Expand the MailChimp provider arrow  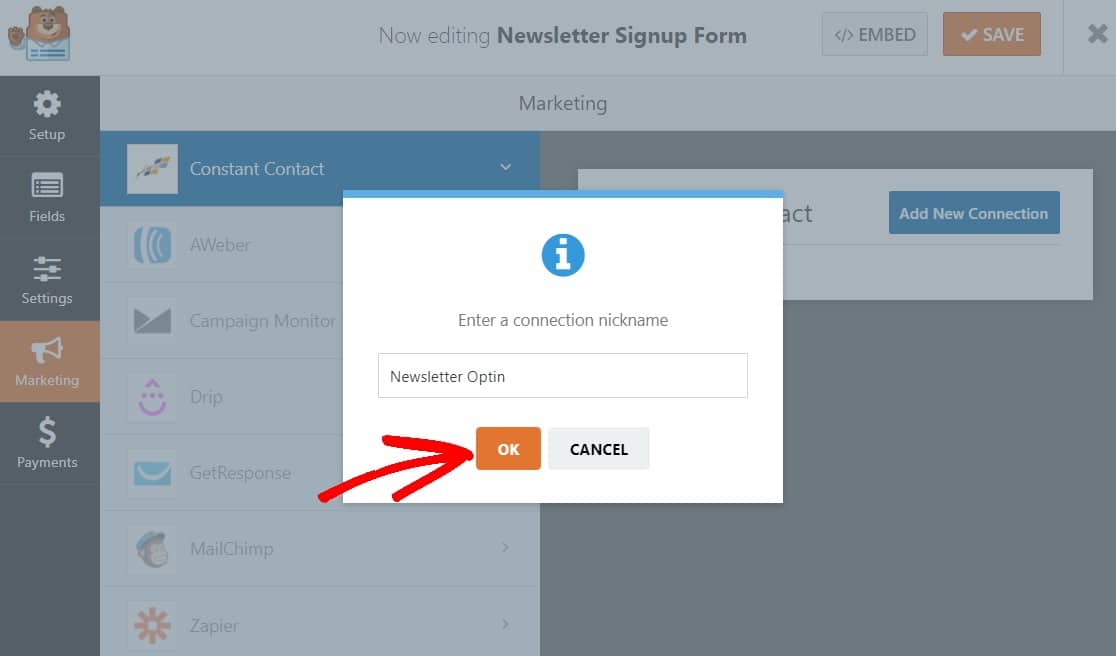[x=505, y=548]
